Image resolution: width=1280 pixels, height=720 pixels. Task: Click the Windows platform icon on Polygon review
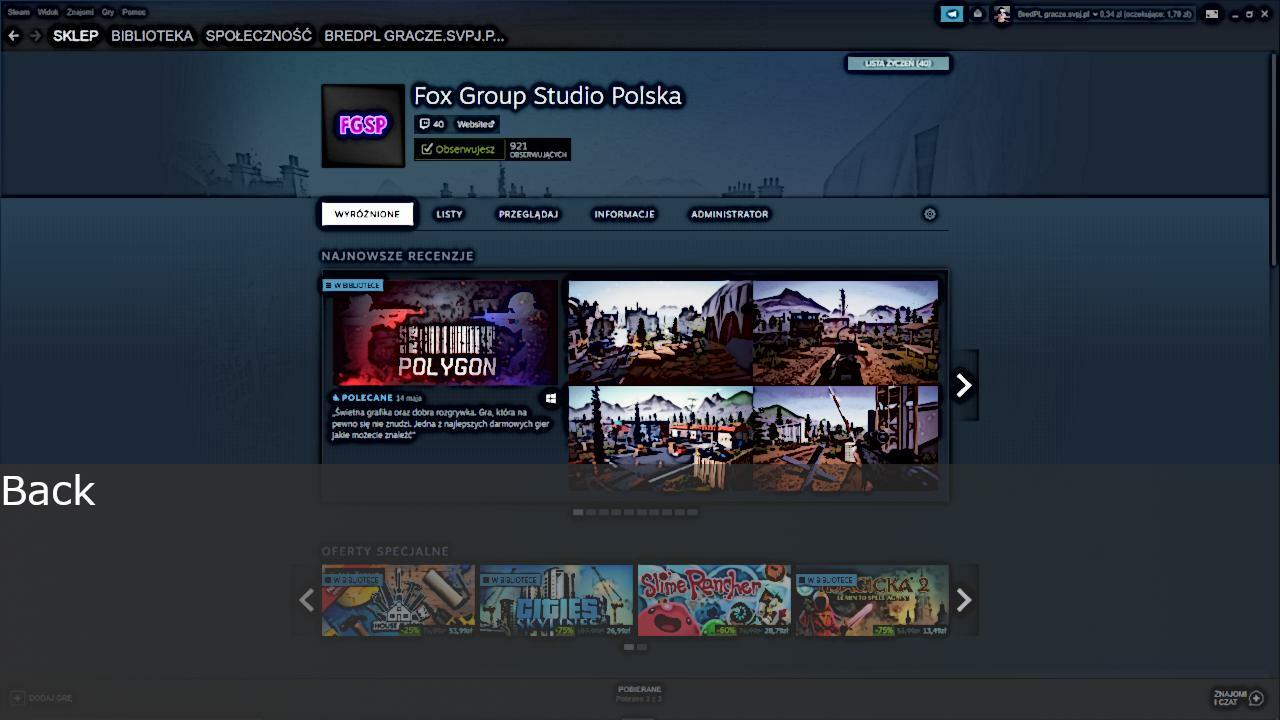551,399
